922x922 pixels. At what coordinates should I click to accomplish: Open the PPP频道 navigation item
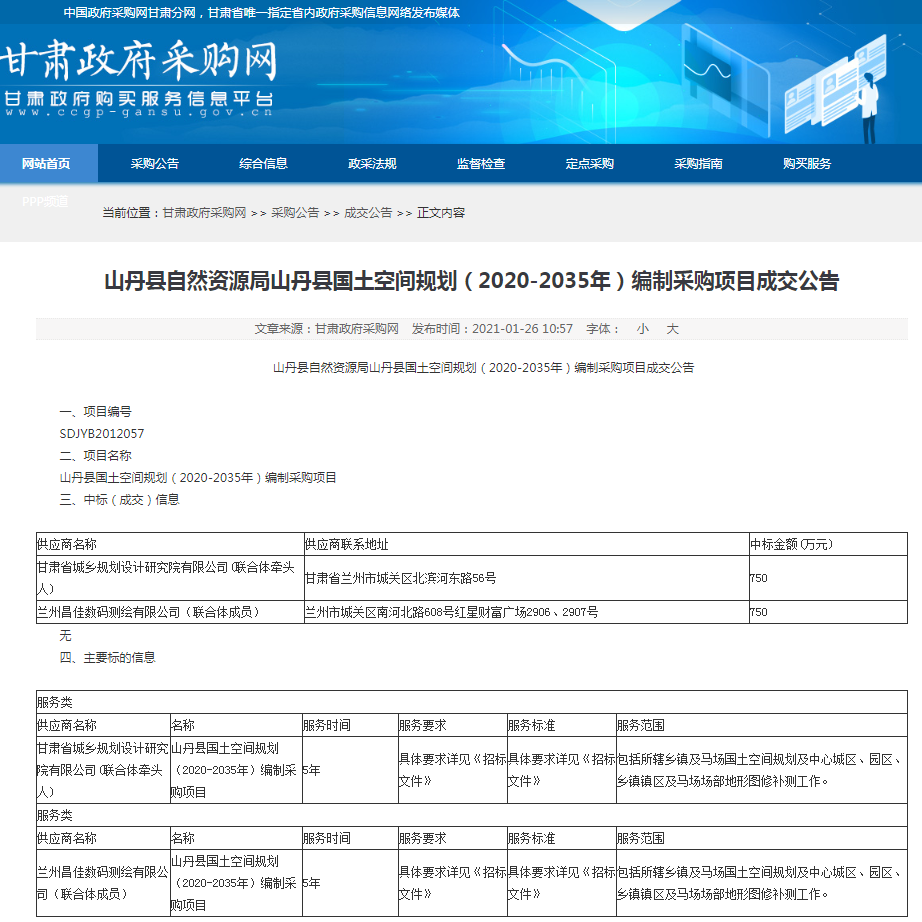tap(45, 201)
